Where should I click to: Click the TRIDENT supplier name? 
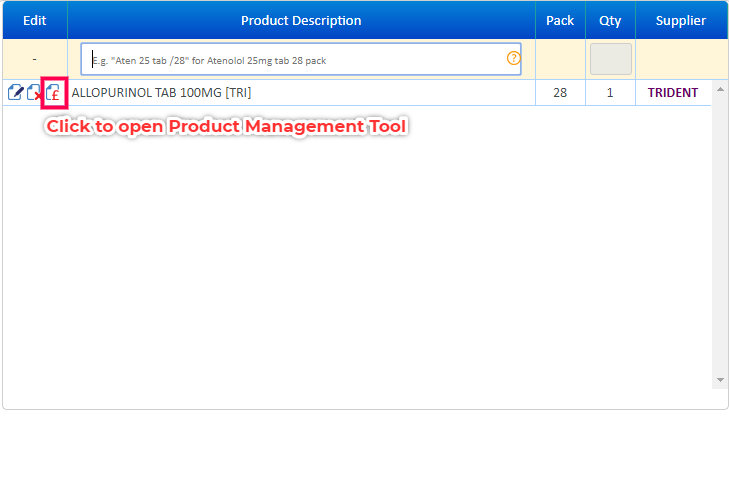[x=673, y=93]
